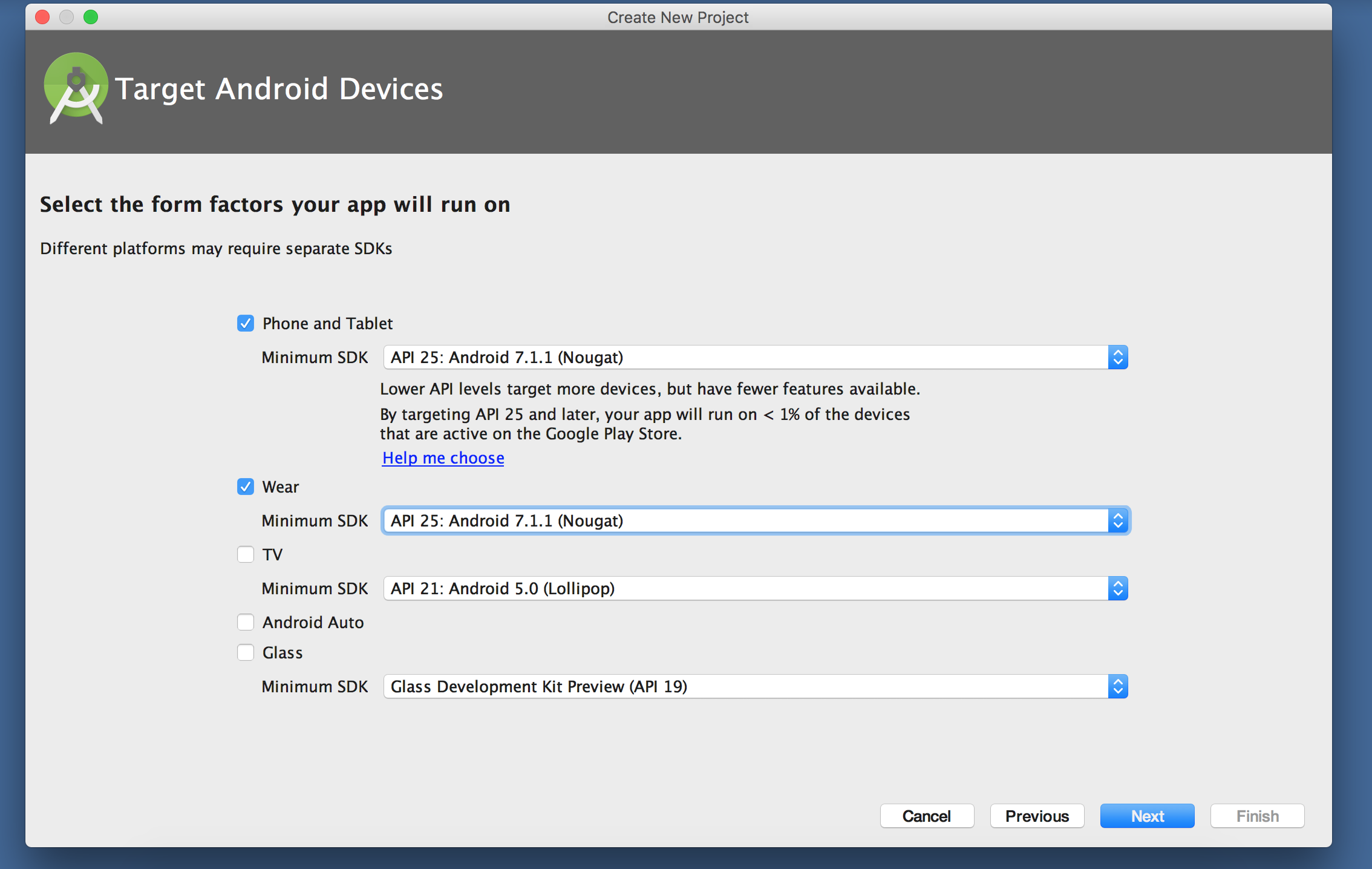Click the Cancel button
The width and height of the screenshot is (1372, 869).
tap(927, 816)
